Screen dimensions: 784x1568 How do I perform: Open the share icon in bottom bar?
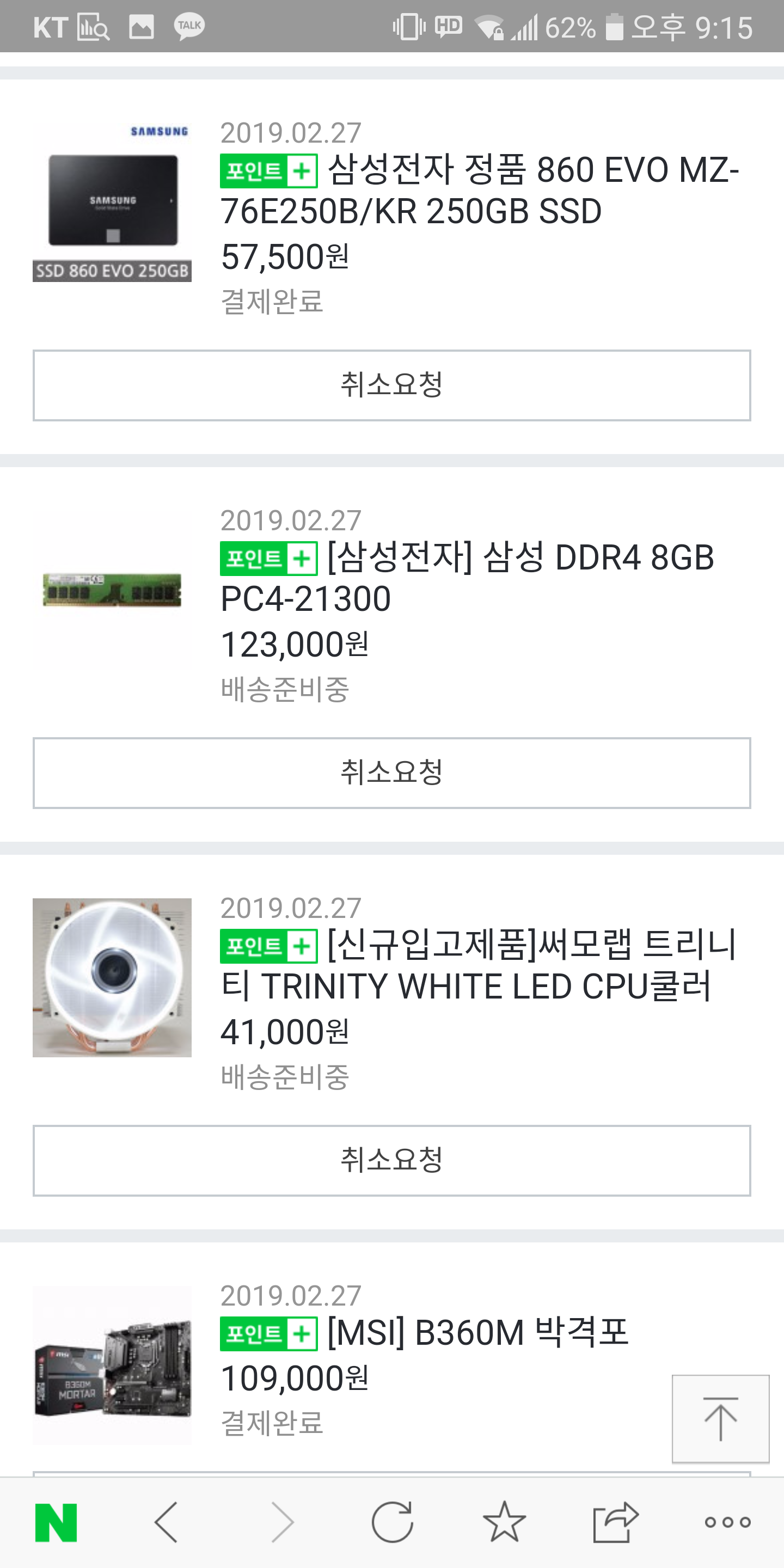coord(615,1522)
